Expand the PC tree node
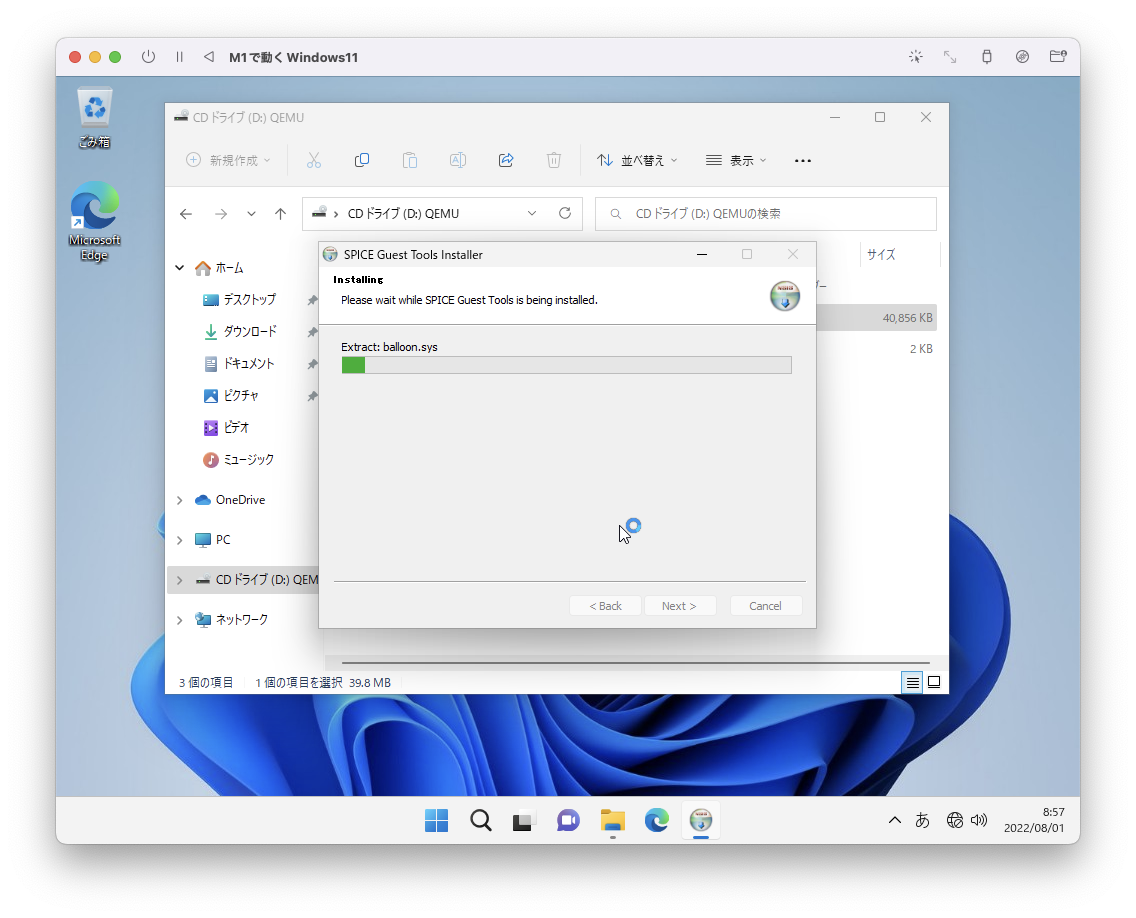 point(180,540)
